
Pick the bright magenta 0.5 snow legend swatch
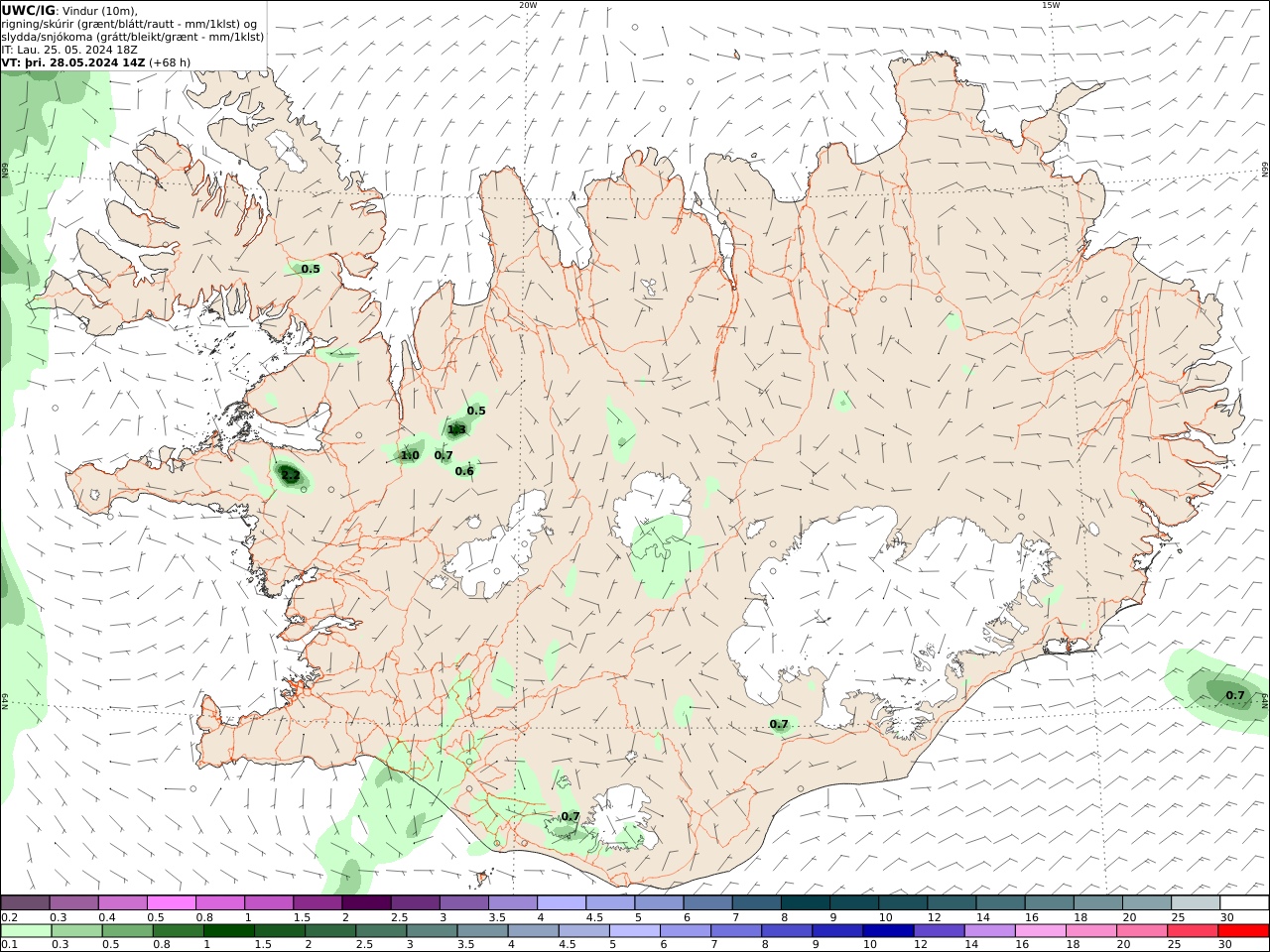(171, 902)
